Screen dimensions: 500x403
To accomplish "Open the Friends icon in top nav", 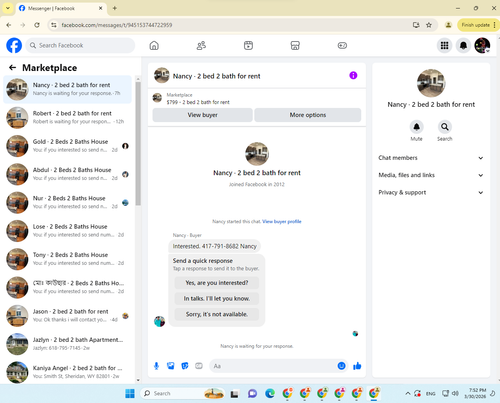I will tap(201, 45).
